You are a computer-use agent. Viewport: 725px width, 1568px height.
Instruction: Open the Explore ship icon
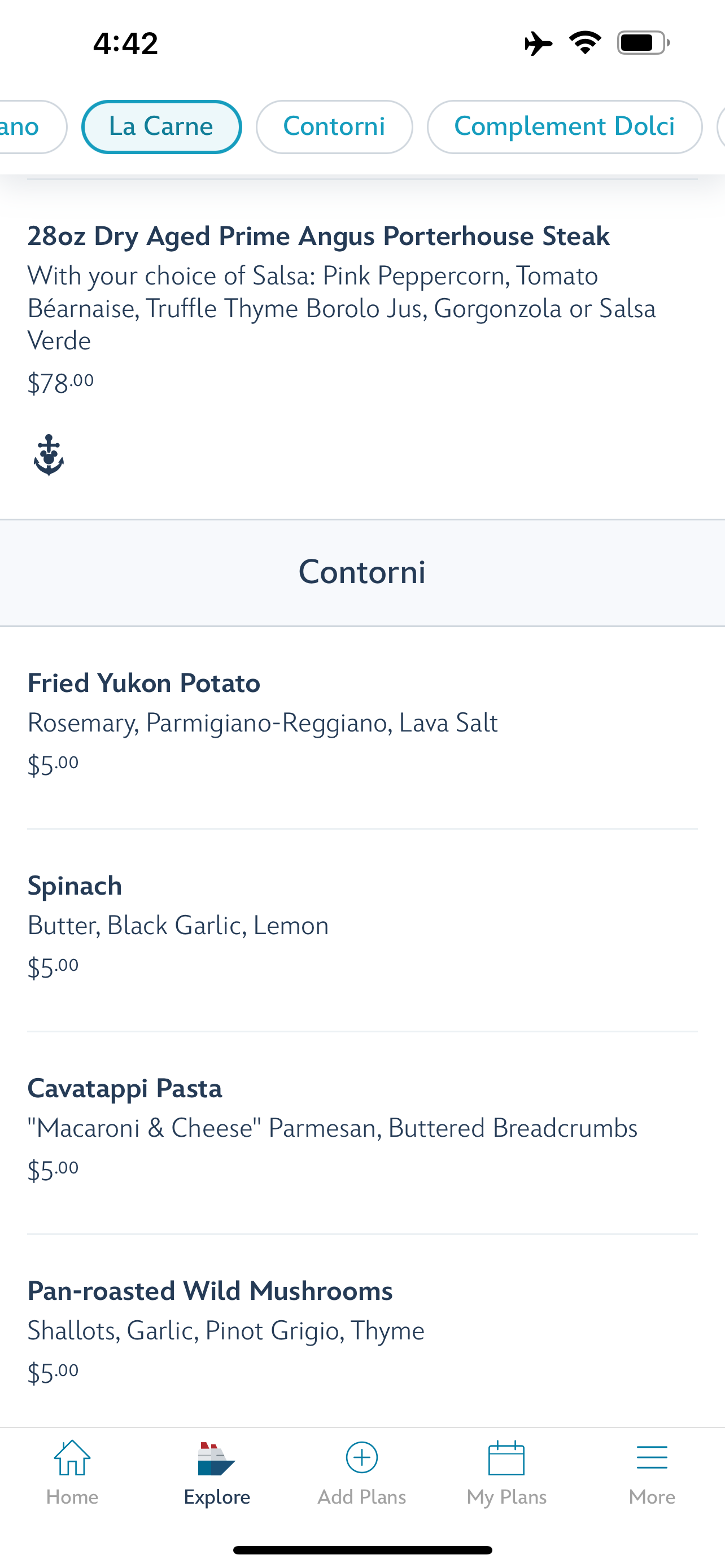[216, 1458]
